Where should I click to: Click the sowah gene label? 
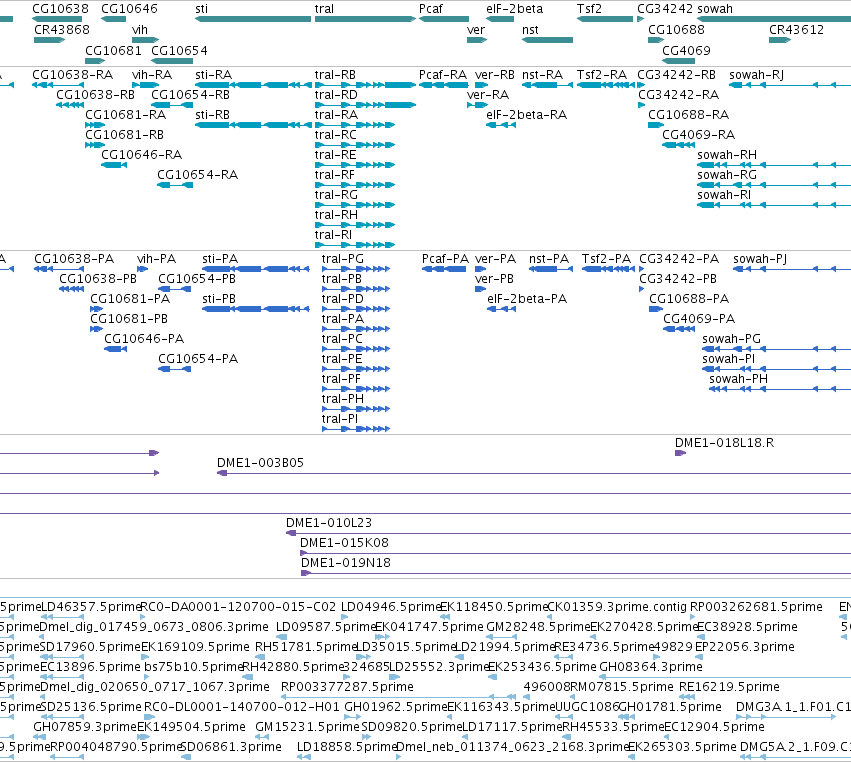(x=715, y=9)
